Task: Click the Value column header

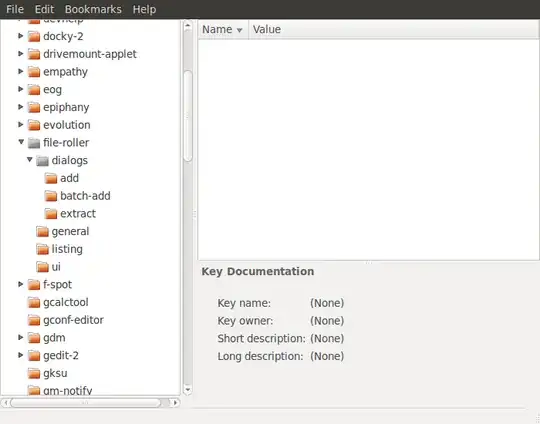Action: click(394, 30)
